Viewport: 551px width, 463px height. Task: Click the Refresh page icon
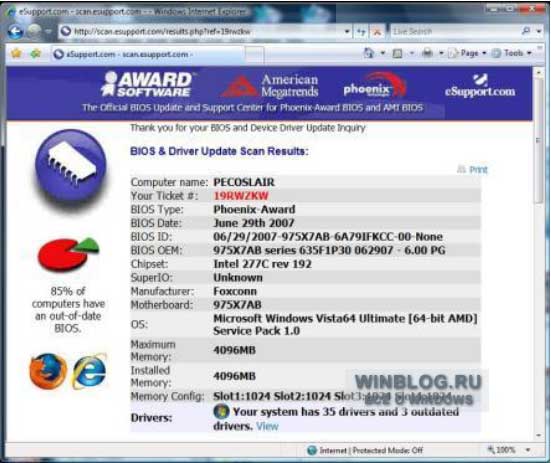click(x=361, y=32)
